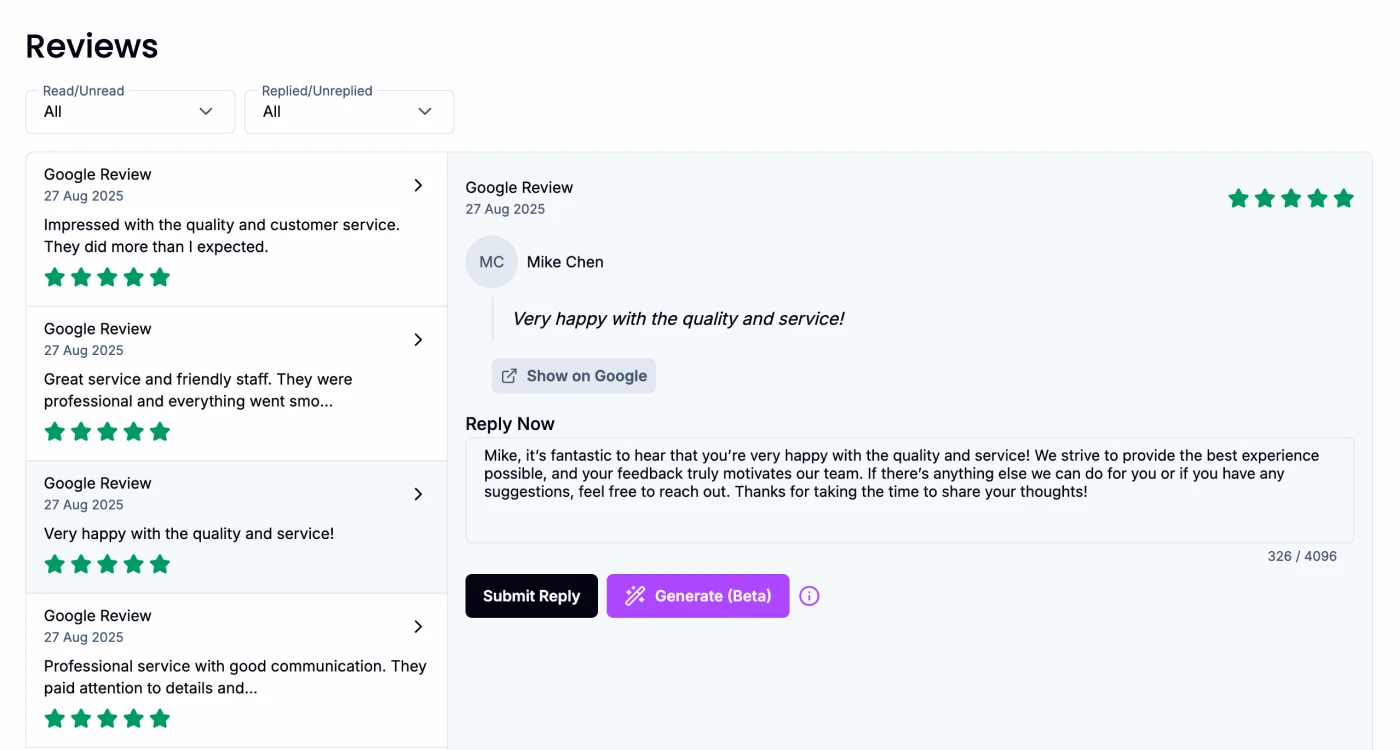Click chevron on "Very happy with the quality" review
This screenshot has width=1400, height=750.
pos(418,494)
